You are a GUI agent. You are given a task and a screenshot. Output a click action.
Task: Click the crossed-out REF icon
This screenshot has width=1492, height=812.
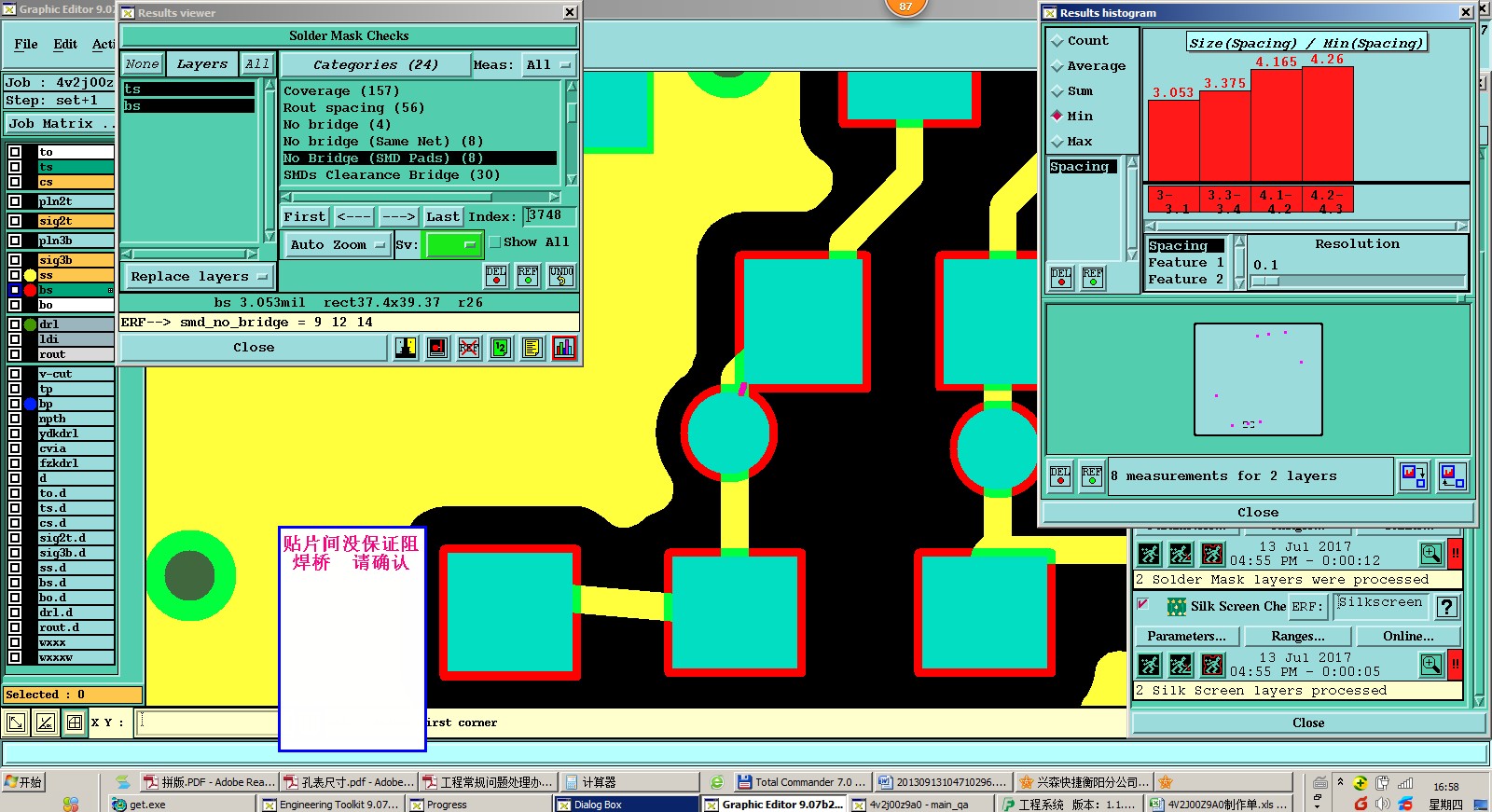click(x=469, y=348)
